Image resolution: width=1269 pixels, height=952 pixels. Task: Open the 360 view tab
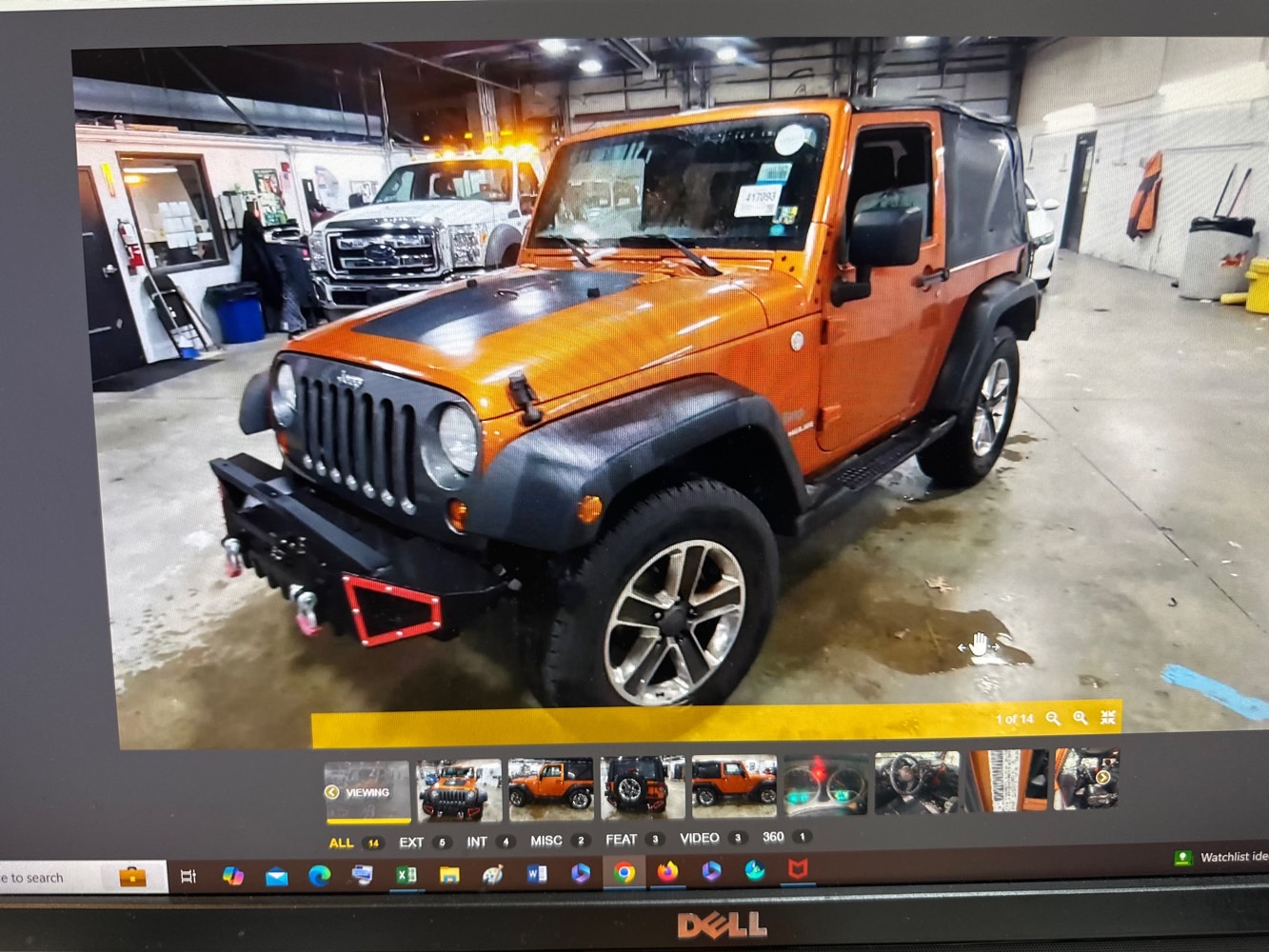(785, 837)
